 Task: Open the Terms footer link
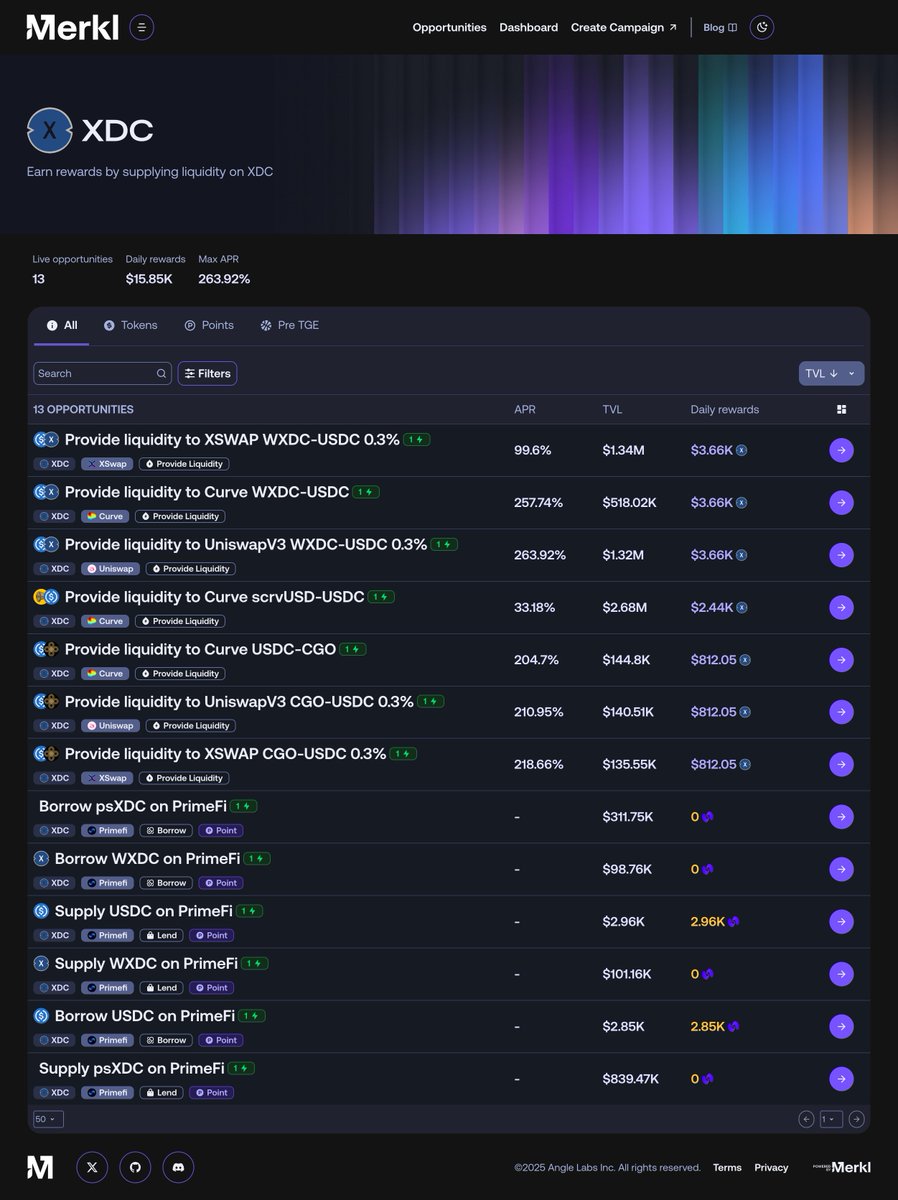coord(727,1168)
